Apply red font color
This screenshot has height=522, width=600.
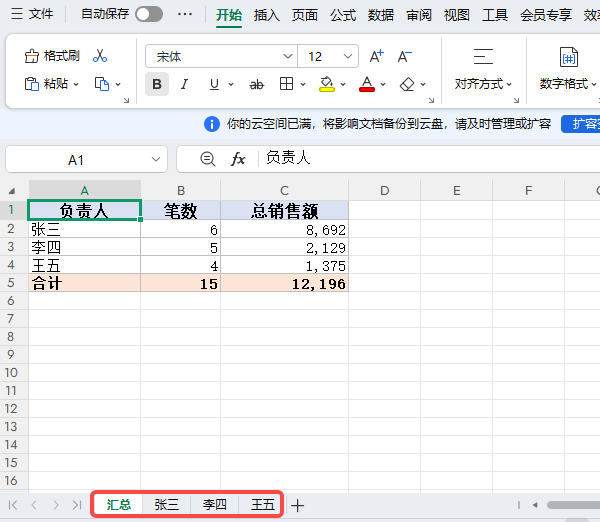367,84
